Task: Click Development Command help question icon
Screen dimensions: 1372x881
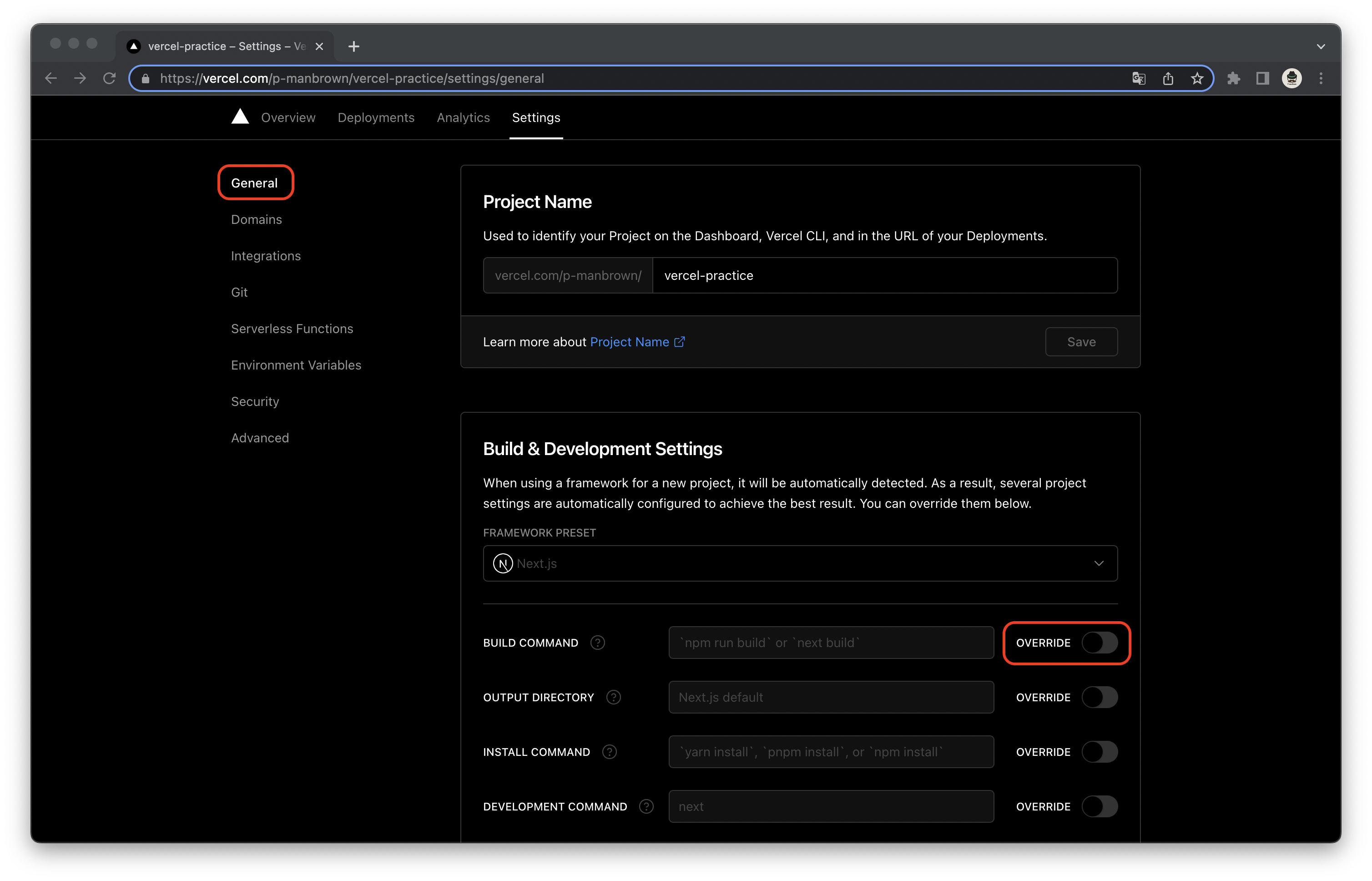Action: 646,806
